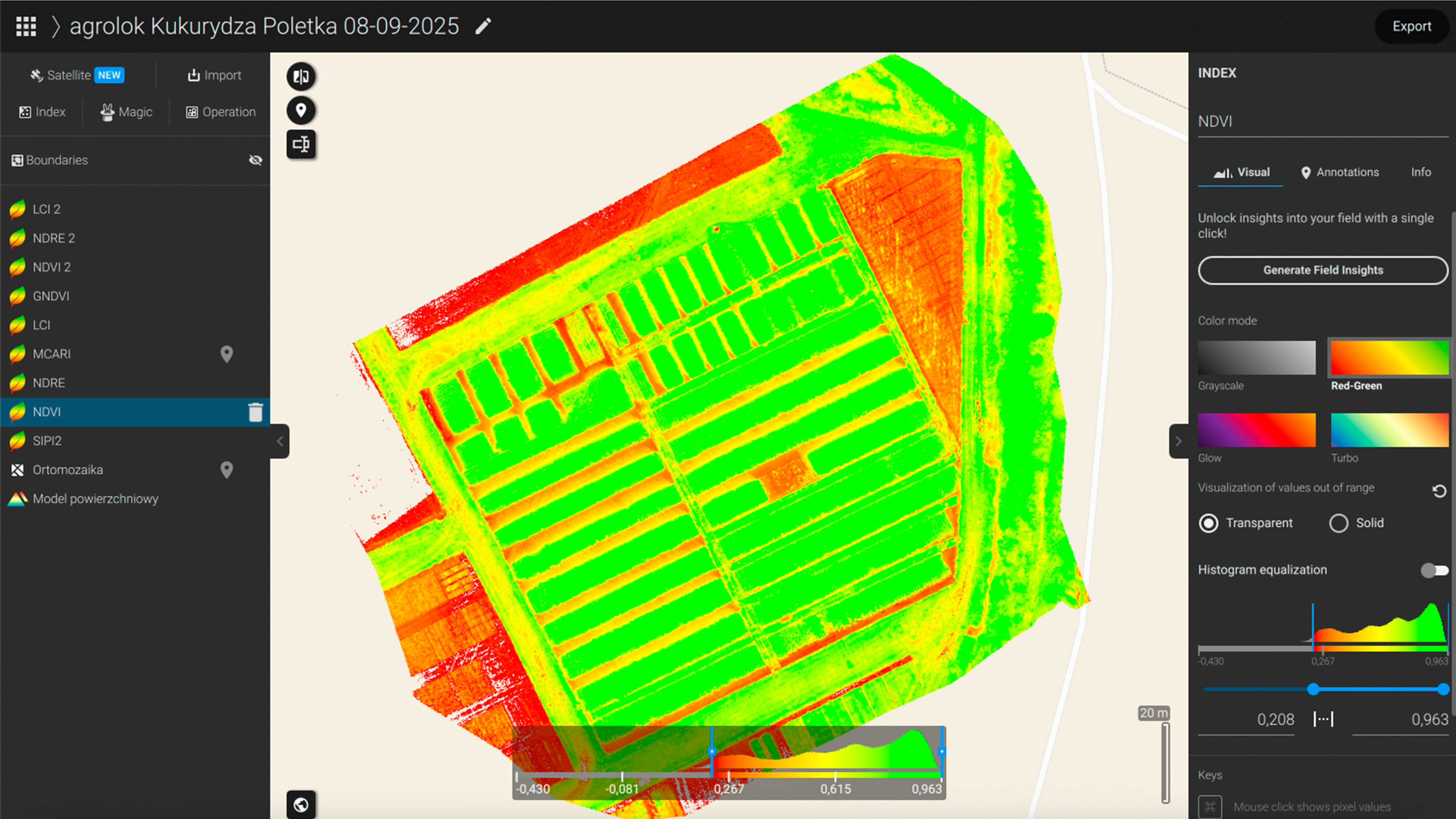Click the compare split-view map tool
The height and width of the screenshot is (819, 1456).
point(301,76)
